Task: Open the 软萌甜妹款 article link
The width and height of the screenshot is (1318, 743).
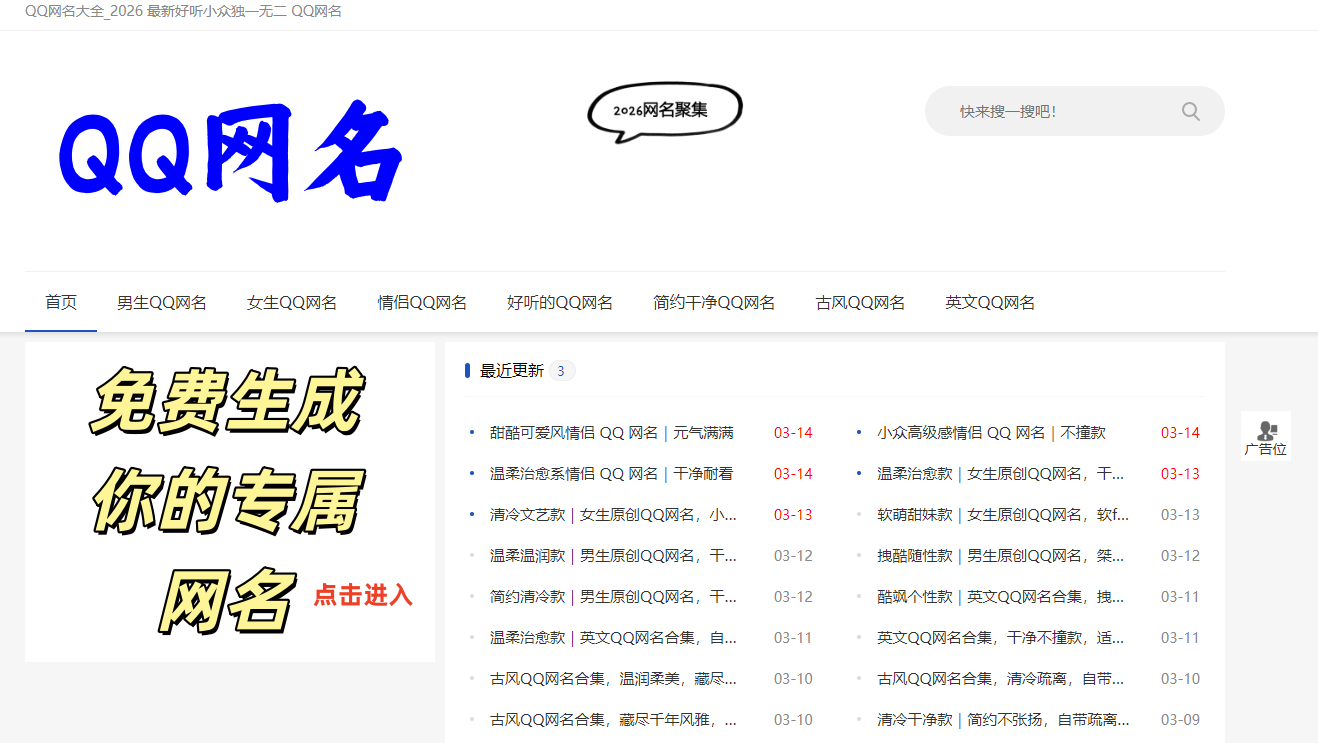Action: pyautogui.click(x=1002, y=515)
